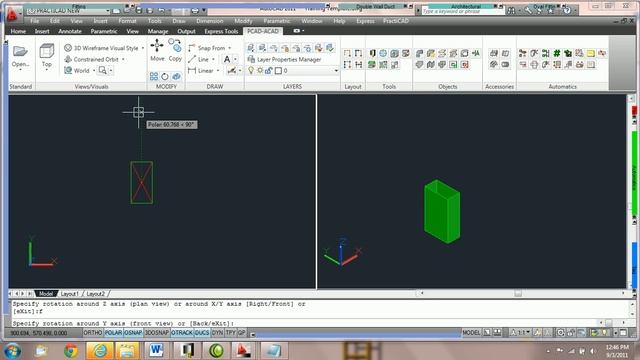Click the World UCS globe icon

click(x=68, y=70)
